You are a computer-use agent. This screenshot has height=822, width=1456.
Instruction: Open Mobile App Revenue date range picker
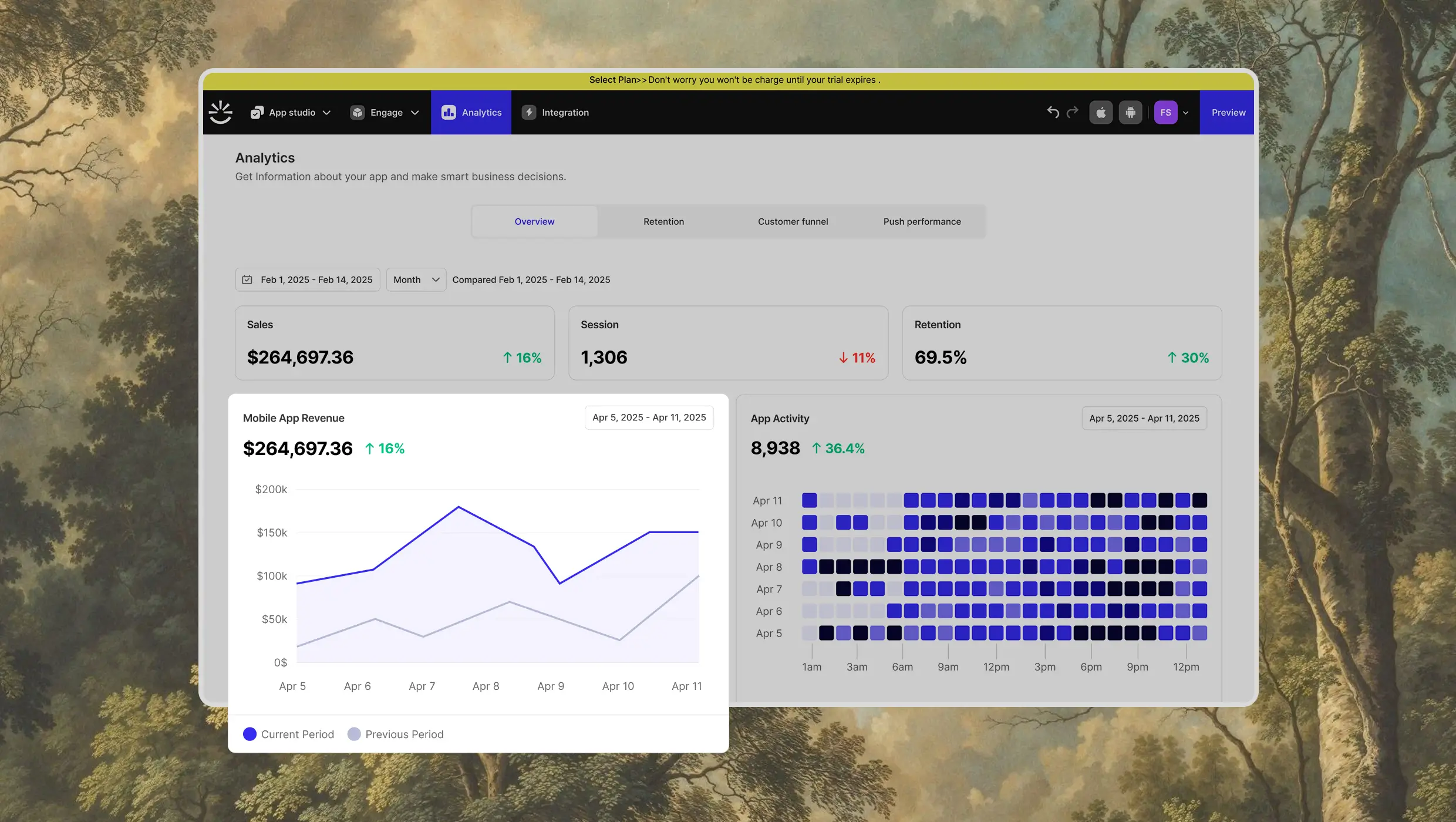tap(649, 417)
